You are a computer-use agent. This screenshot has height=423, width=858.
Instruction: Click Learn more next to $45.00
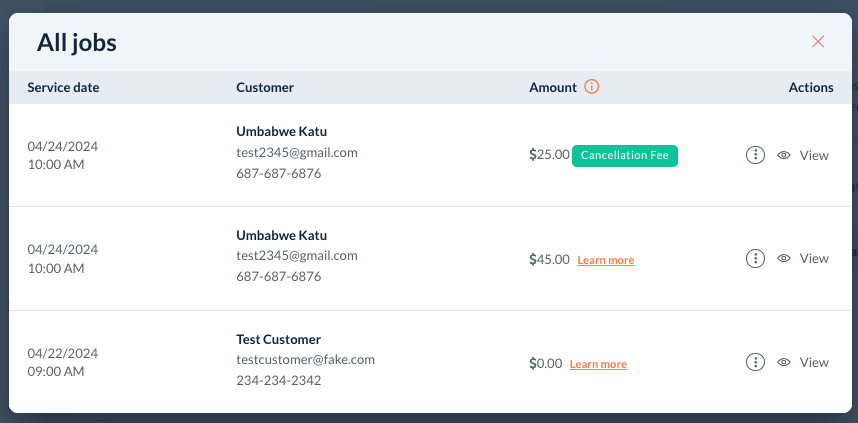[x=605, y=260]
